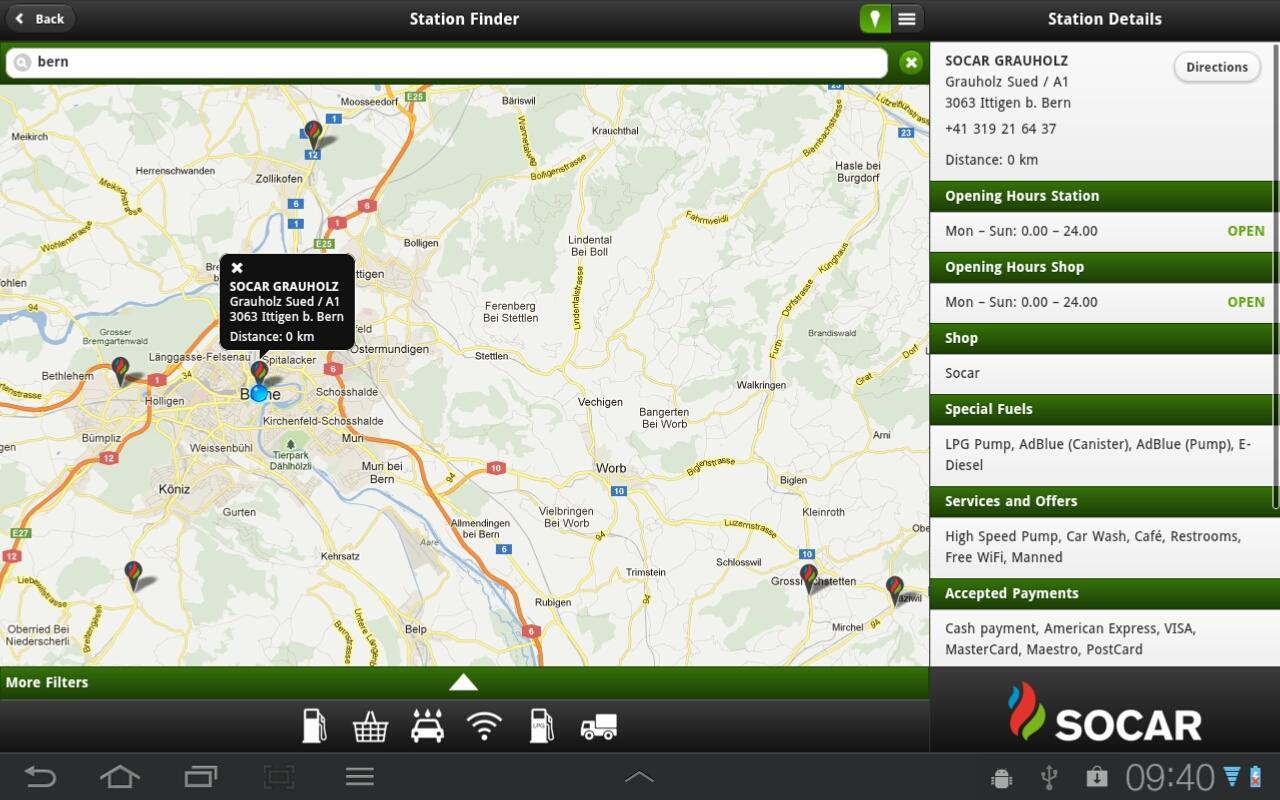Viewport: 1280px width, 800px height.
Task: Tap the screenshot capture icon in navigation bar
Action: [x=279, y=777]
